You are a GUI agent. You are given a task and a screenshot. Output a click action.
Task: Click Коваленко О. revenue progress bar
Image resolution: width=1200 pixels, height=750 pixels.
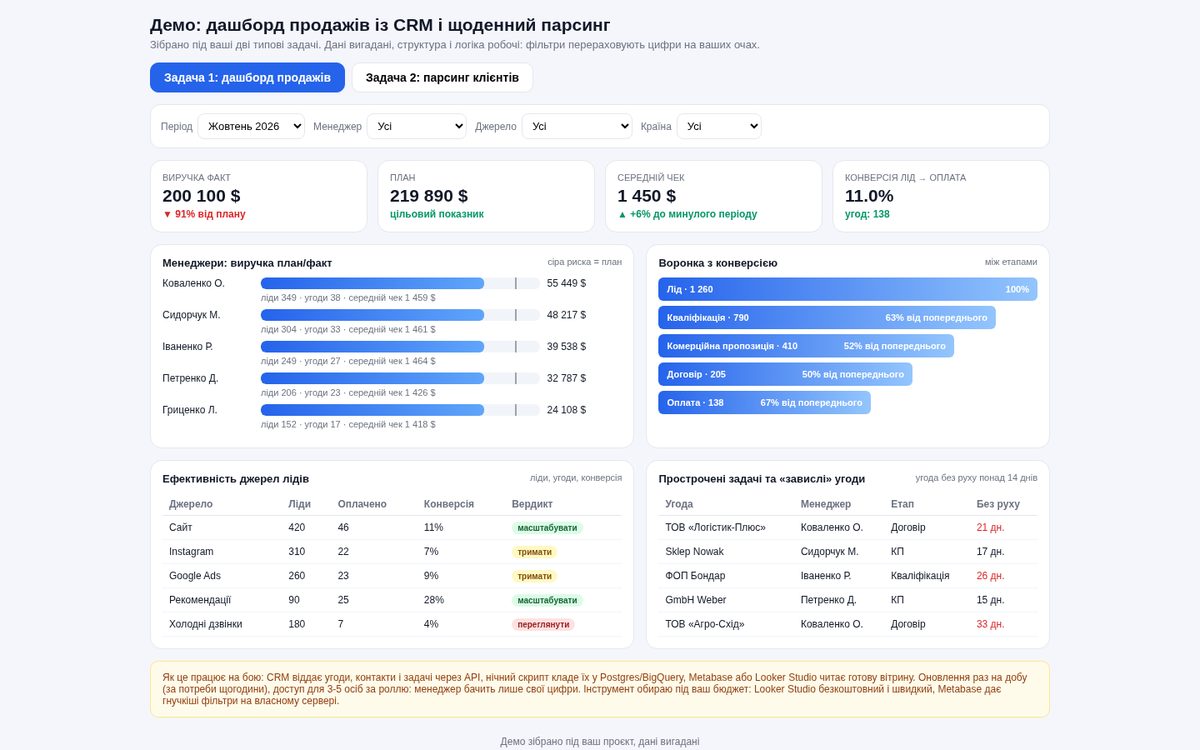click(x=400, y=283)
